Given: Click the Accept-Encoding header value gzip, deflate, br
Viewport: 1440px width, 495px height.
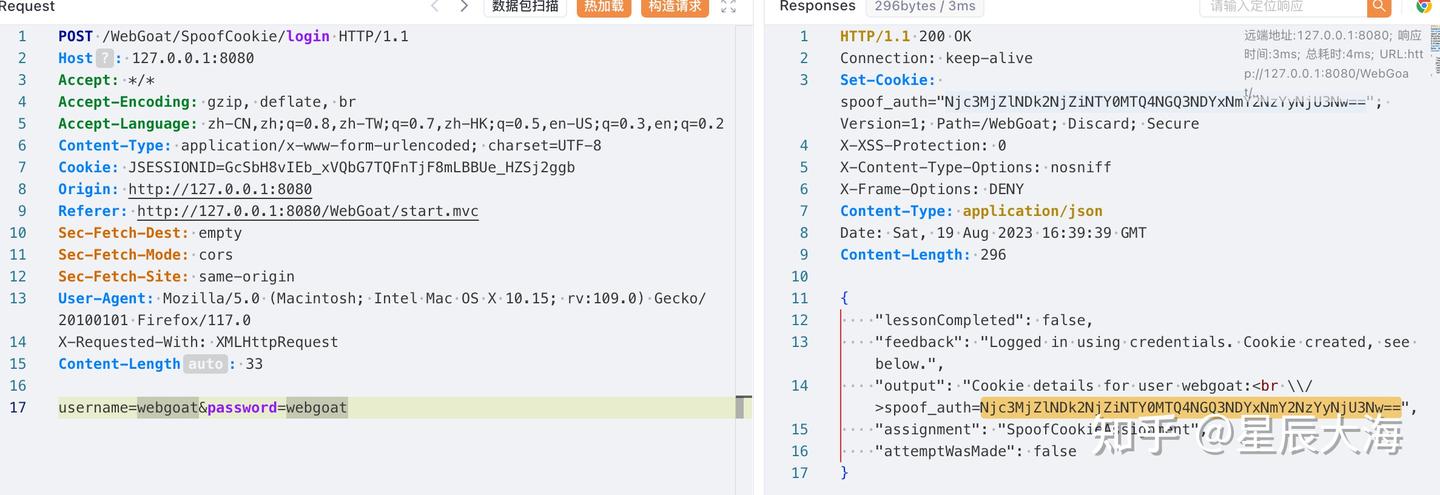Looking at the screenshot, I should pos(281,102).
